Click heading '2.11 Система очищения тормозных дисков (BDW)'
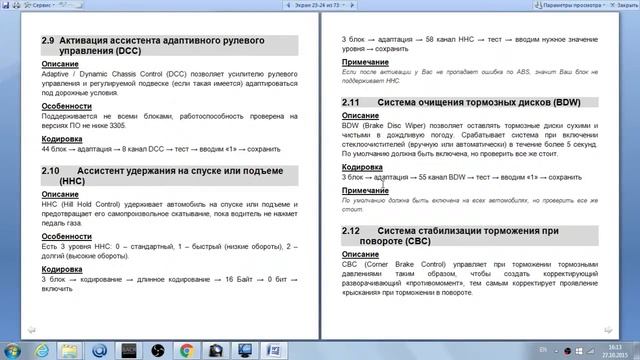Image resolution: width=640 pixels, height=360 pixels. [x=470, y=102]
